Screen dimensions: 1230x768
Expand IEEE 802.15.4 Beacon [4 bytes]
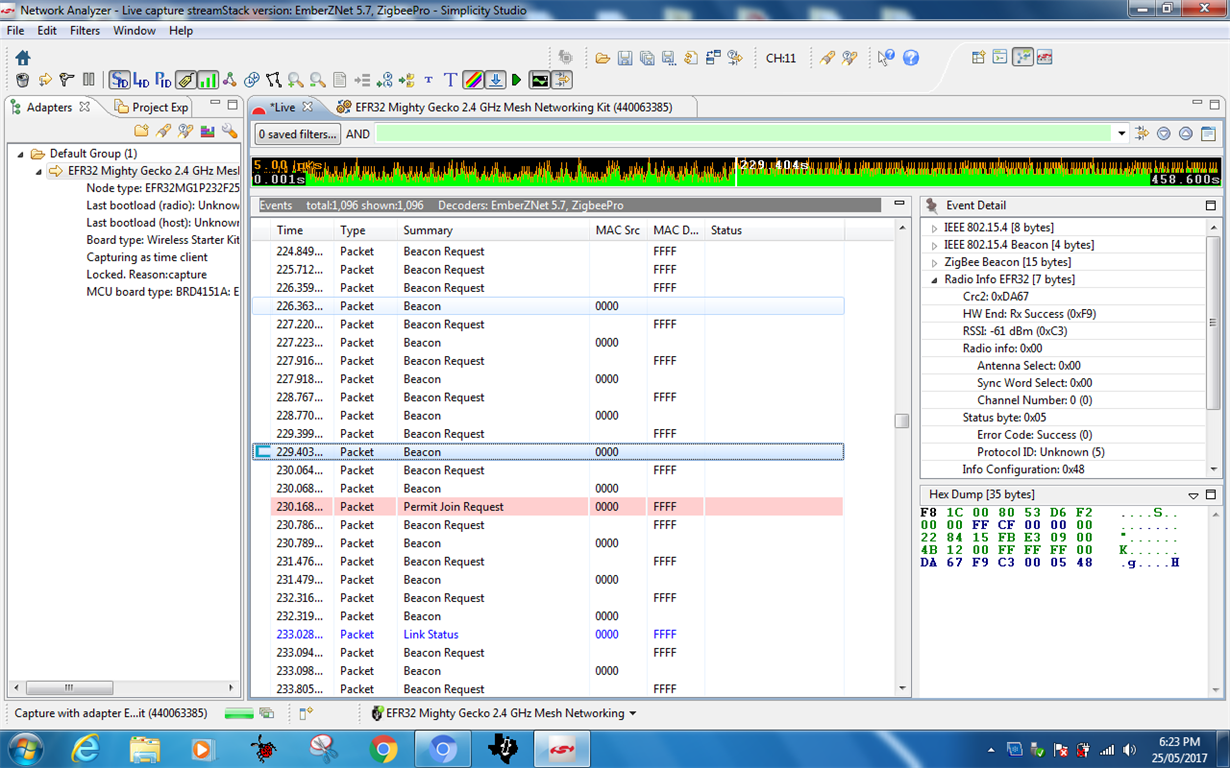935,245
